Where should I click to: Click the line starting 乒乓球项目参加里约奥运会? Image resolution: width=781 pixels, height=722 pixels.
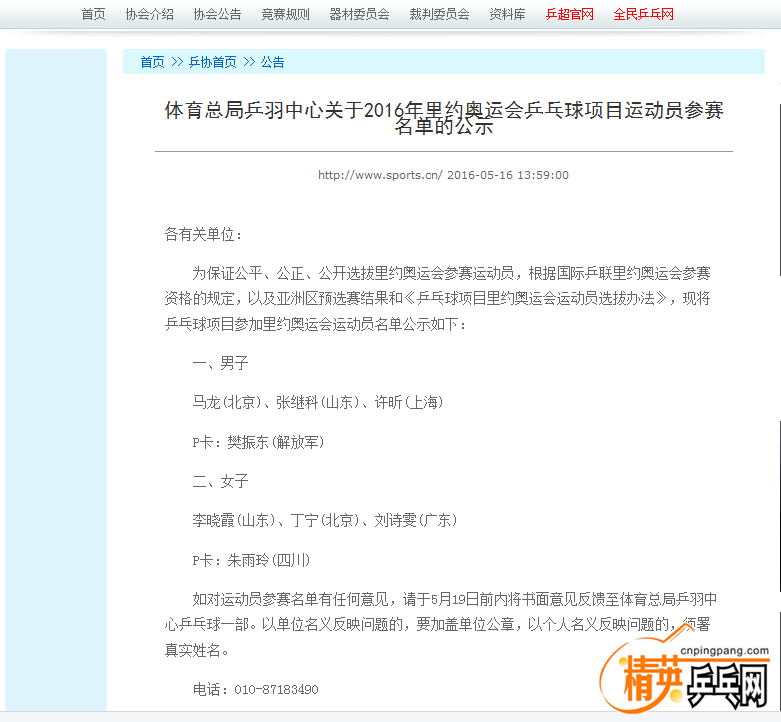coord(316,325)
